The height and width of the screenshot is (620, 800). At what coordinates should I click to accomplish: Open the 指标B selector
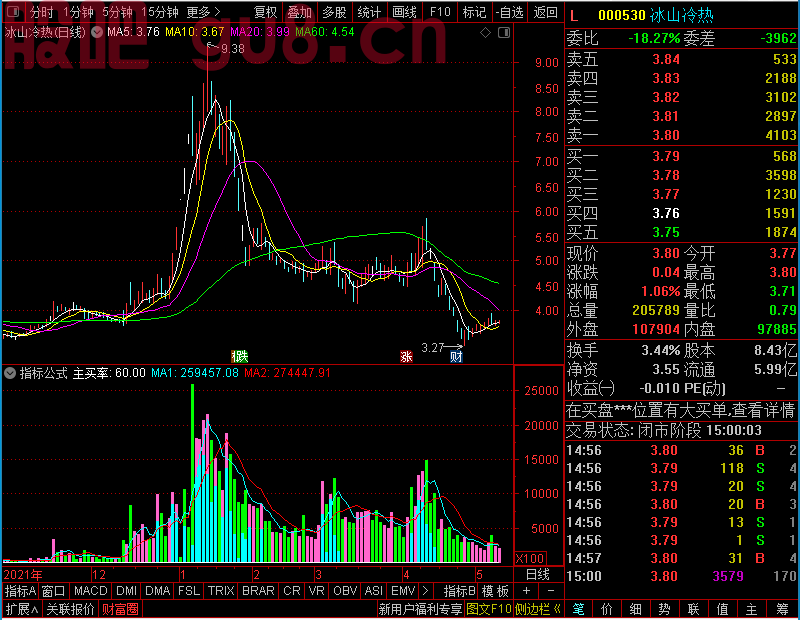[460, 591]
